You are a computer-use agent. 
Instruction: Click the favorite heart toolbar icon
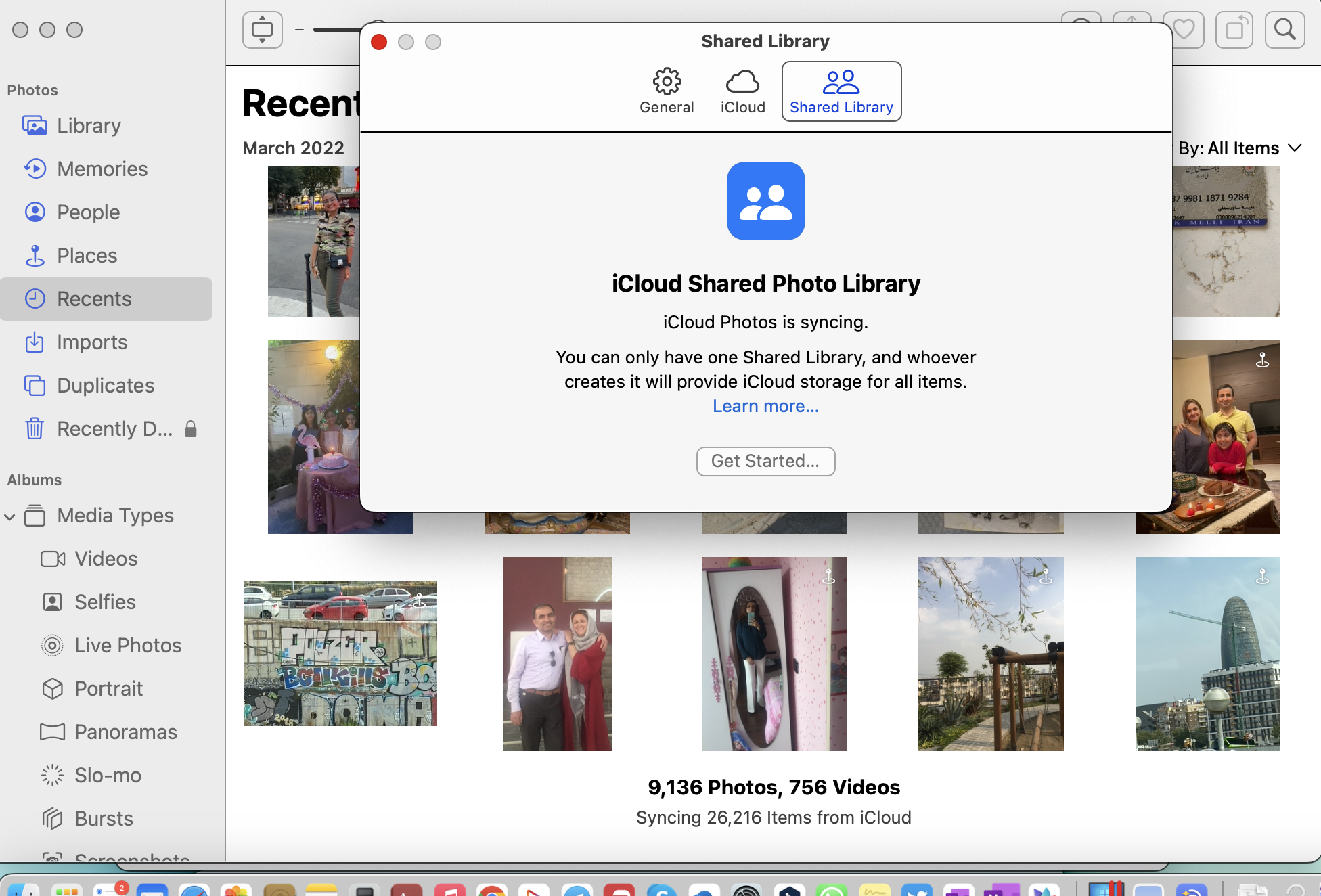point(1184,30)
